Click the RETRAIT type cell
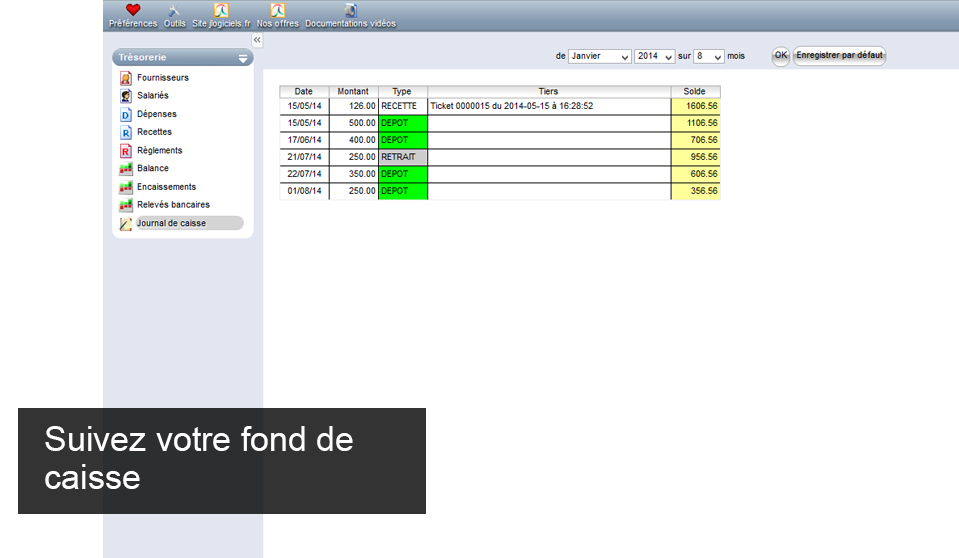Image resolution: width=959 pixels, height=558 pixels. pyautogui.click(x=402, y=157)
